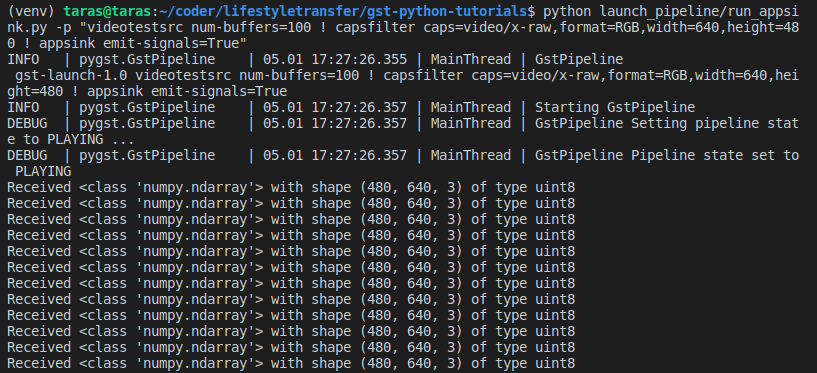The width and height of the screenshot is (817, 373).
Task: Click 'DEBUG' on the 'Setting pipeline stat' line
Action: [x=27, y=123]
